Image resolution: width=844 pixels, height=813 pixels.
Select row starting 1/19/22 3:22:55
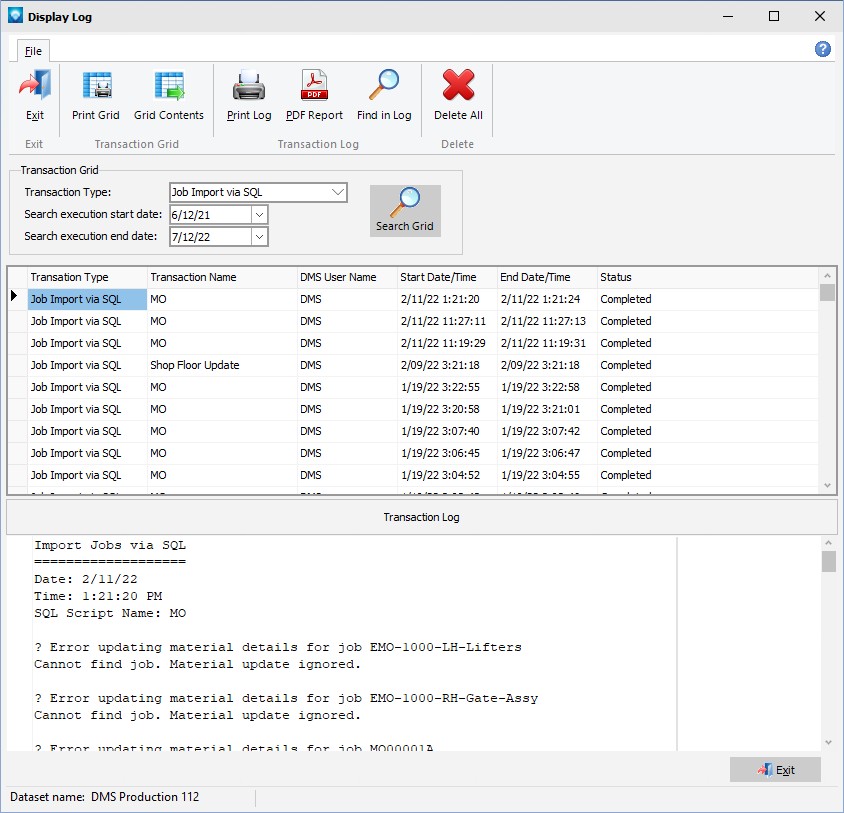coord(413,387)
